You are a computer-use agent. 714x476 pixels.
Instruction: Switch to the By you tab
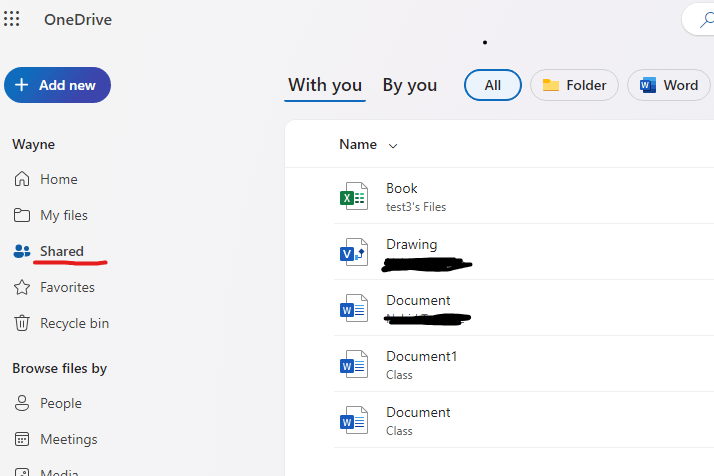[410, 85]
